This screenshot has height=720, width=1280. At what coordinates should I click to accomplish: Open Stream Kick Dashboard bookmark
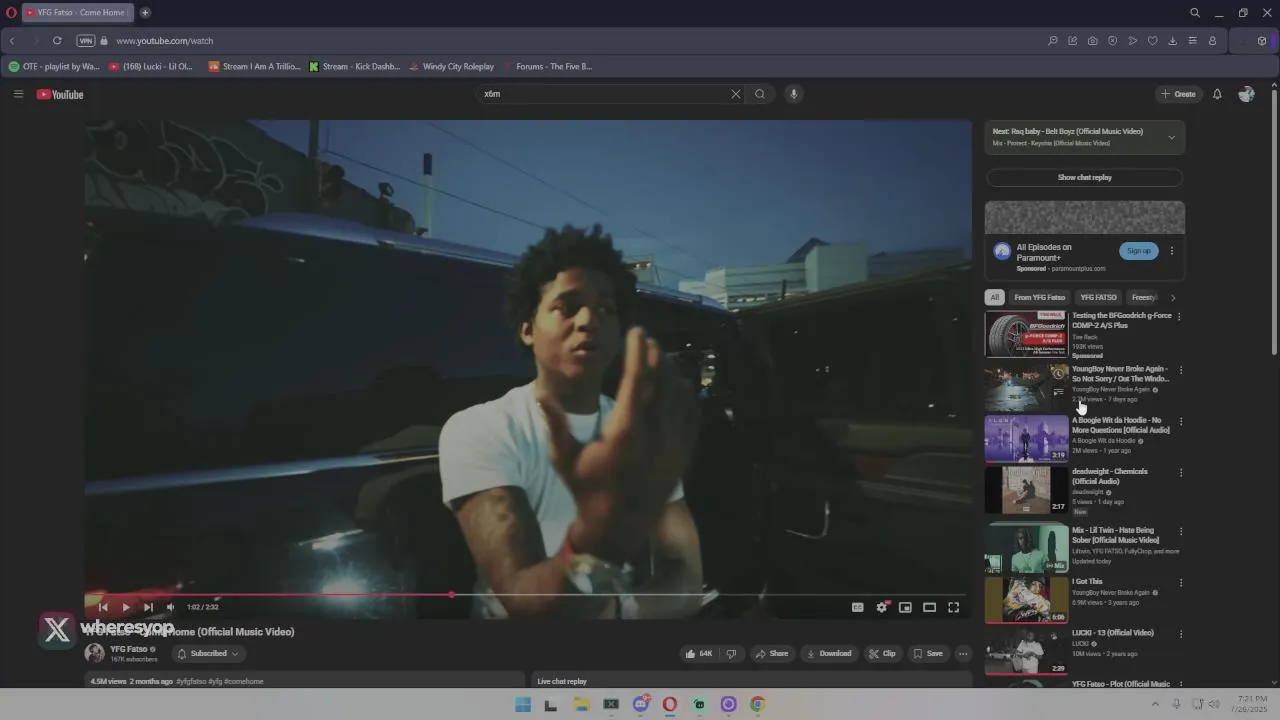[x=354, y=67]
